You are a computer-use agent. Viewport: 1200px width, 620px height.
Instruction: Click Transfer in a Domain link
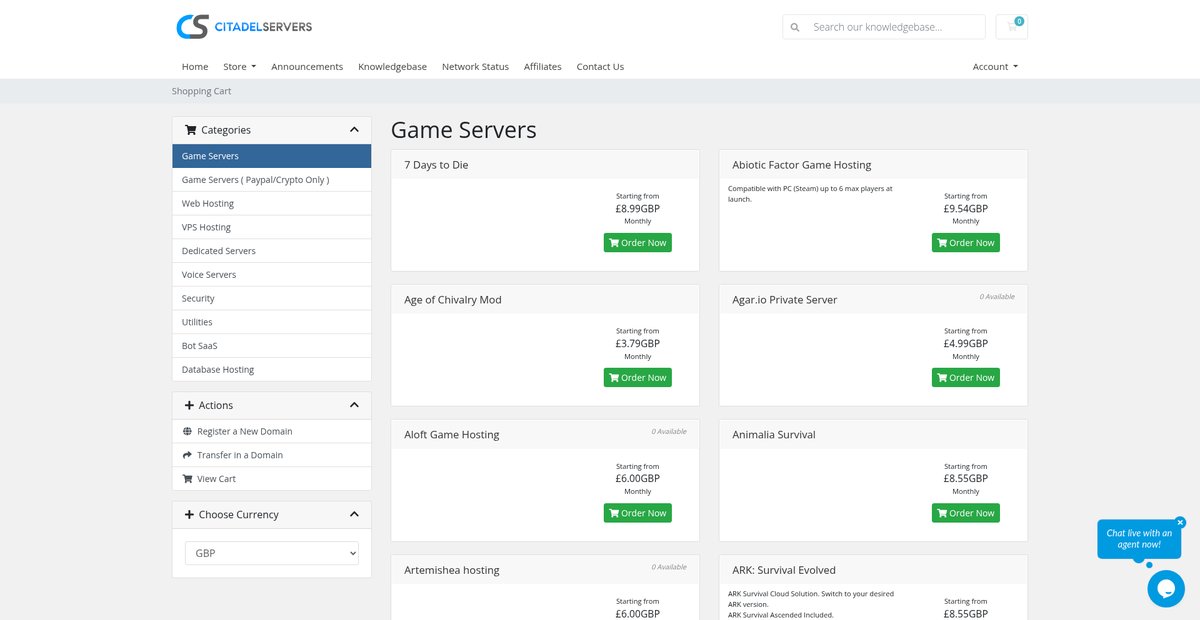240,455
